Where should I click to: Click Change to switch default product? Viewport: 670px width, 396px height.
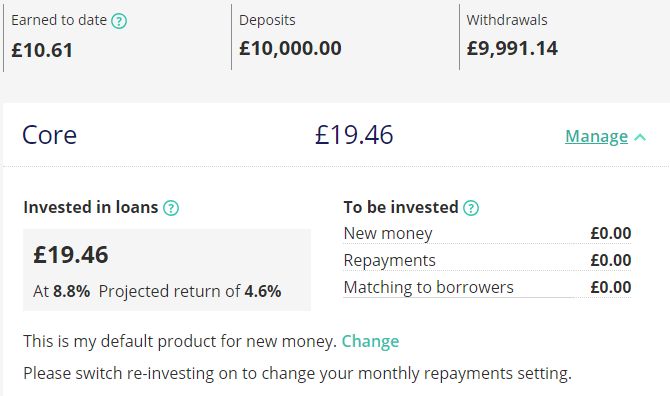coord(370,341)
